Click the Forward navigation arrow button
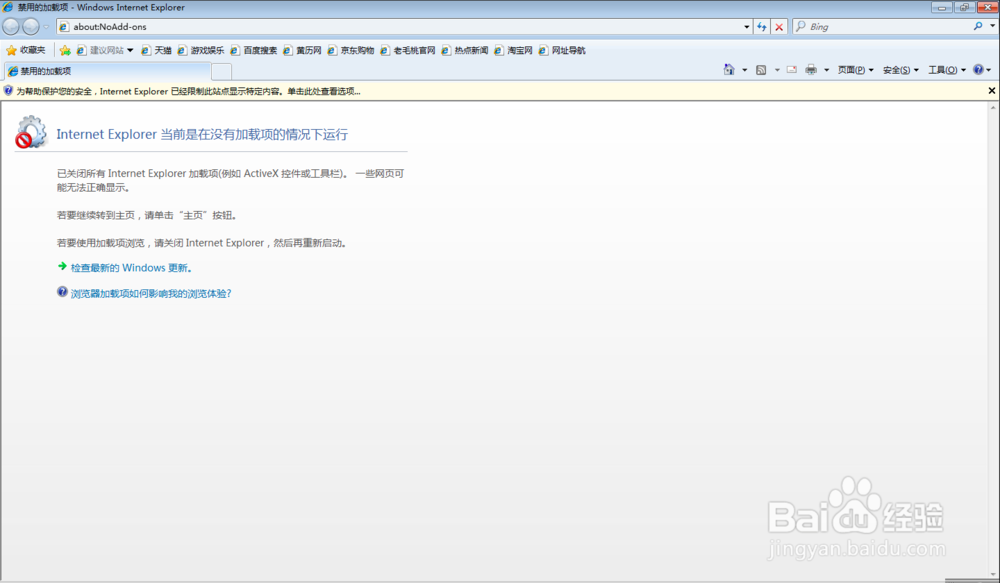This screenshot has width=1000, height=583. tap(31, 27)
